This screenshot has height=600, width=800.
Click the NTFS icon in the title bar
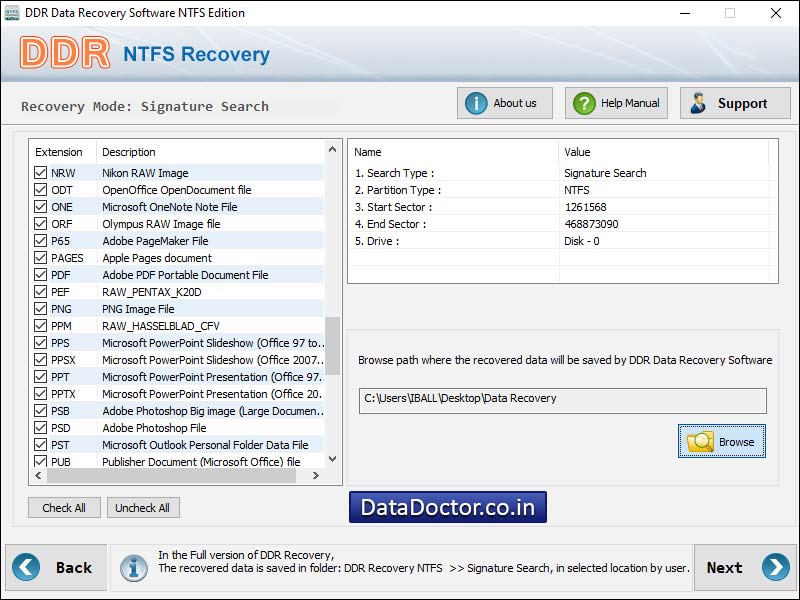11,13
